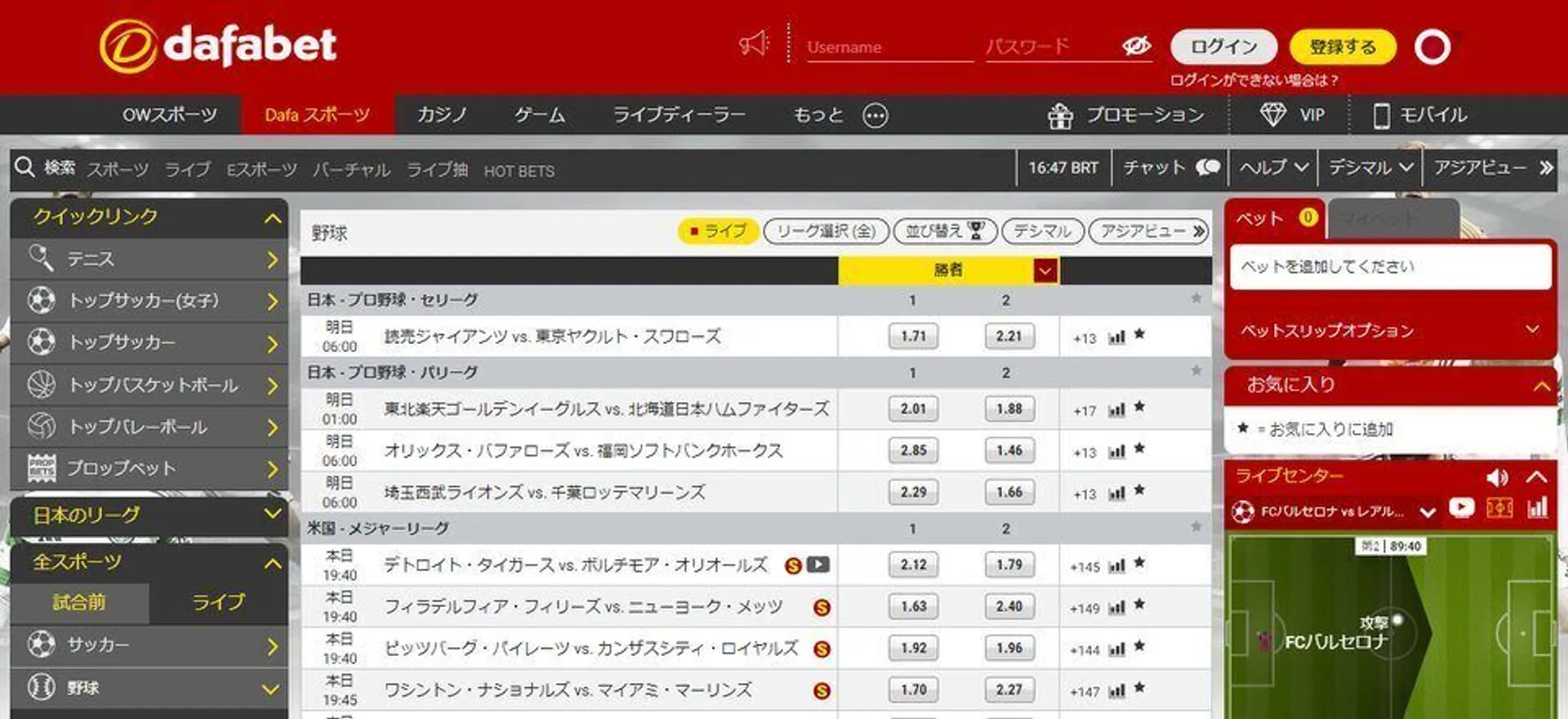Focus the Username input field
The height and width of the screenshot is (719, 1568).
[x=889, y=47]
